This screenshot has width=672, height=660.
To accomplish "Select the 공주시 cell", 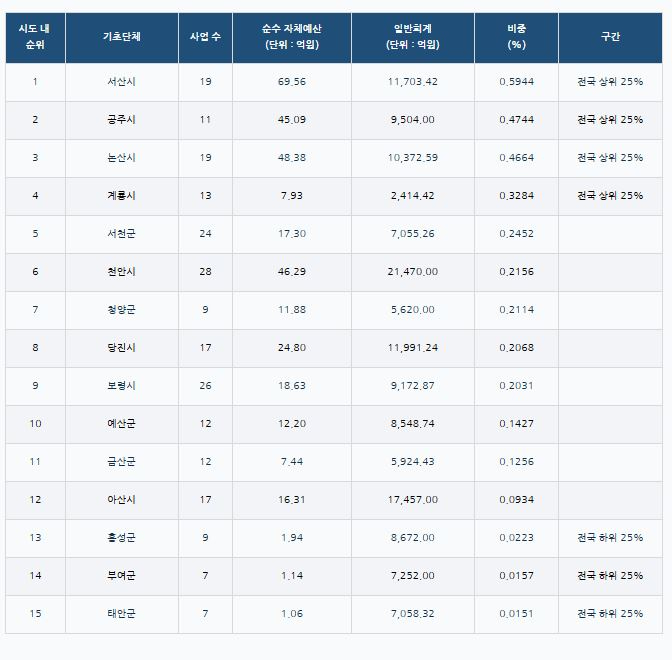I will 122,120.
